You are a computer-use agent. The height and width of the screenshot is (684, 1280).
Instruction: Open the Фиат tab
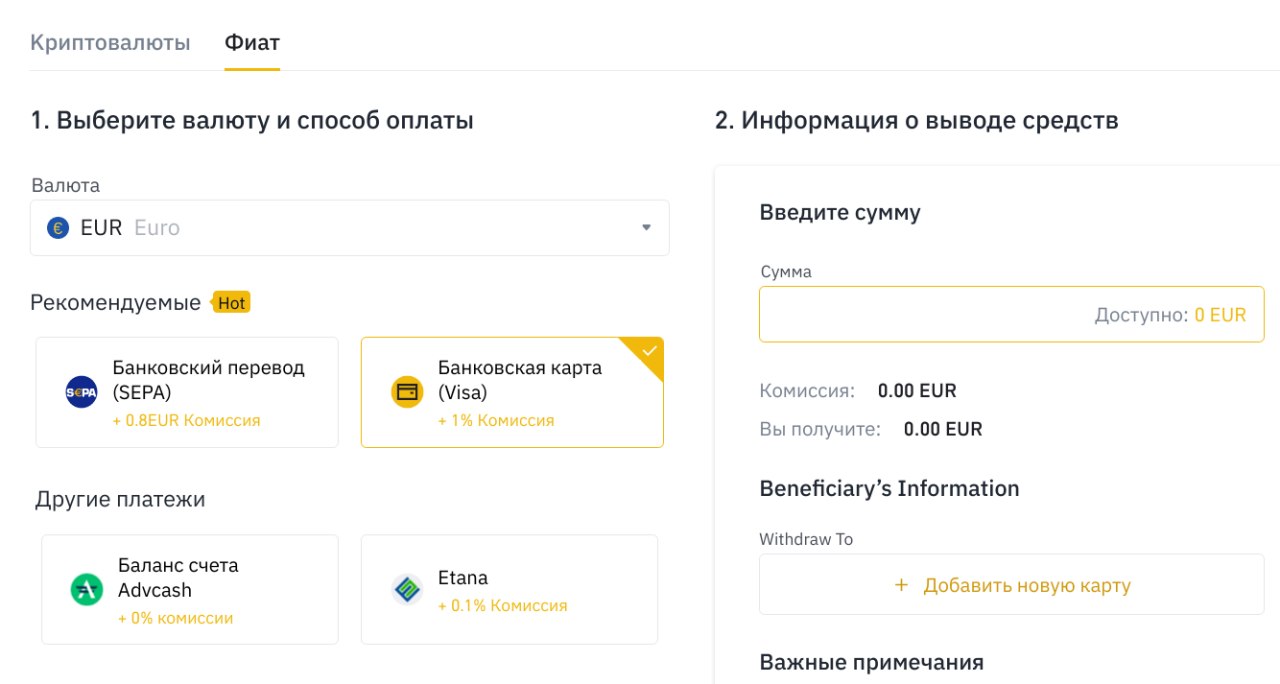coord(252,43)
